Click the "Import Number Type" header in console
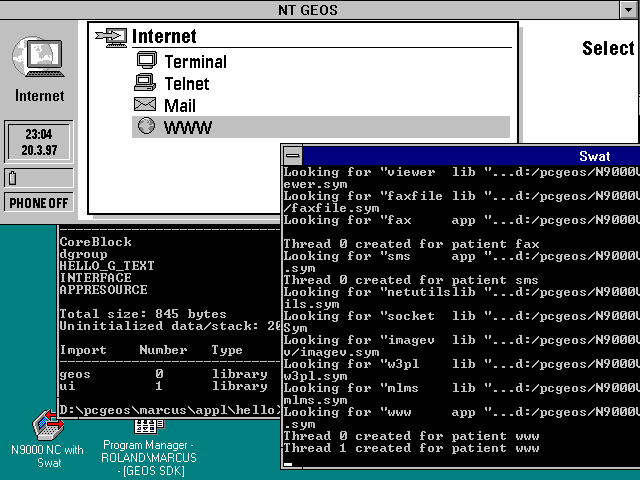This screenshot has width=640, height=480. pos(151,350)
